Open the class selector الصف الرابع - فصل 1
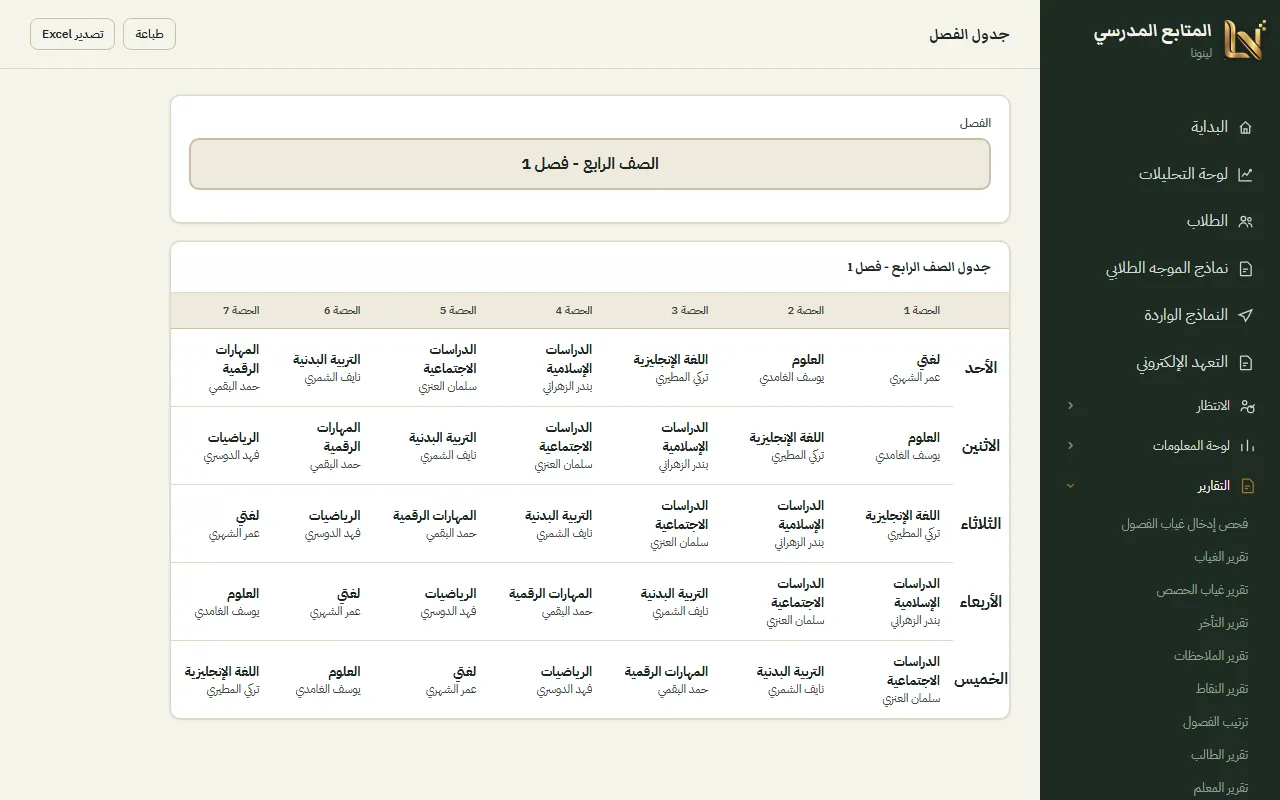The width and height of the screenshot is (1280, 800). (x=590, y=164)
